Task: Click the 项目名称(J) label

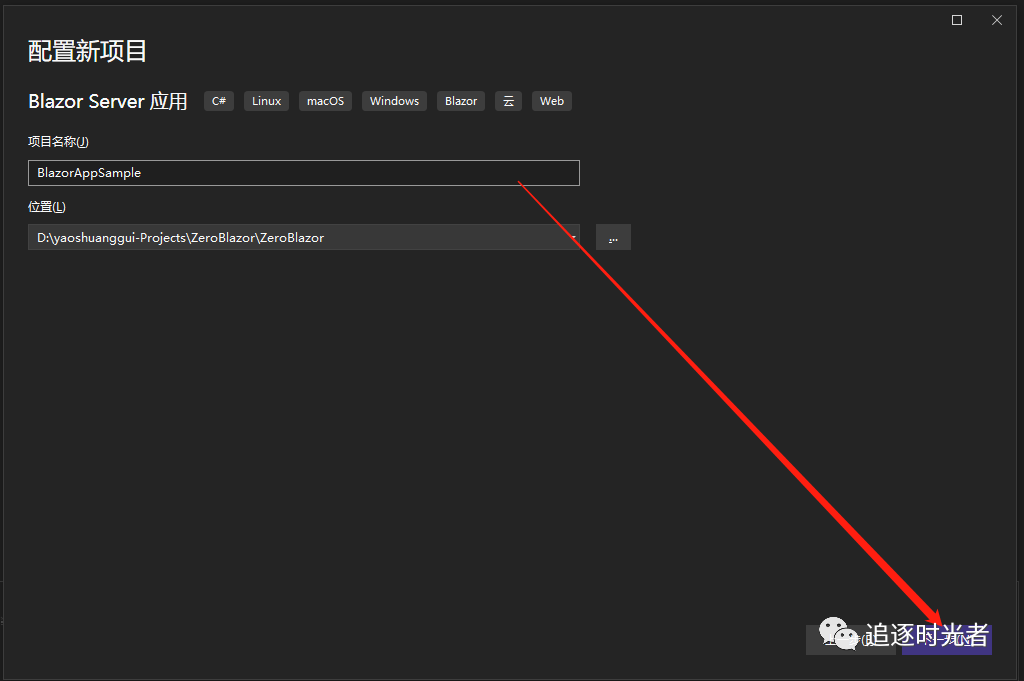Action: click(58, 142)
